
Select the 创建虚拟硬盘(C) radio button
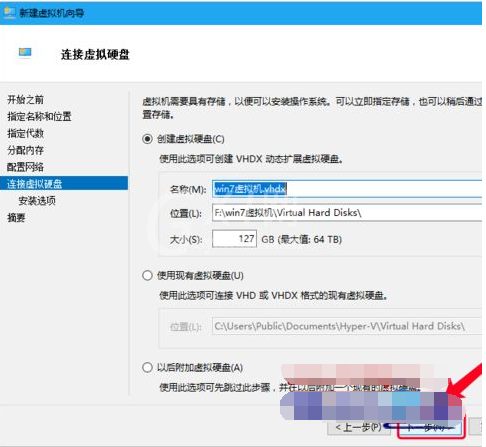[x=147, y=139]
